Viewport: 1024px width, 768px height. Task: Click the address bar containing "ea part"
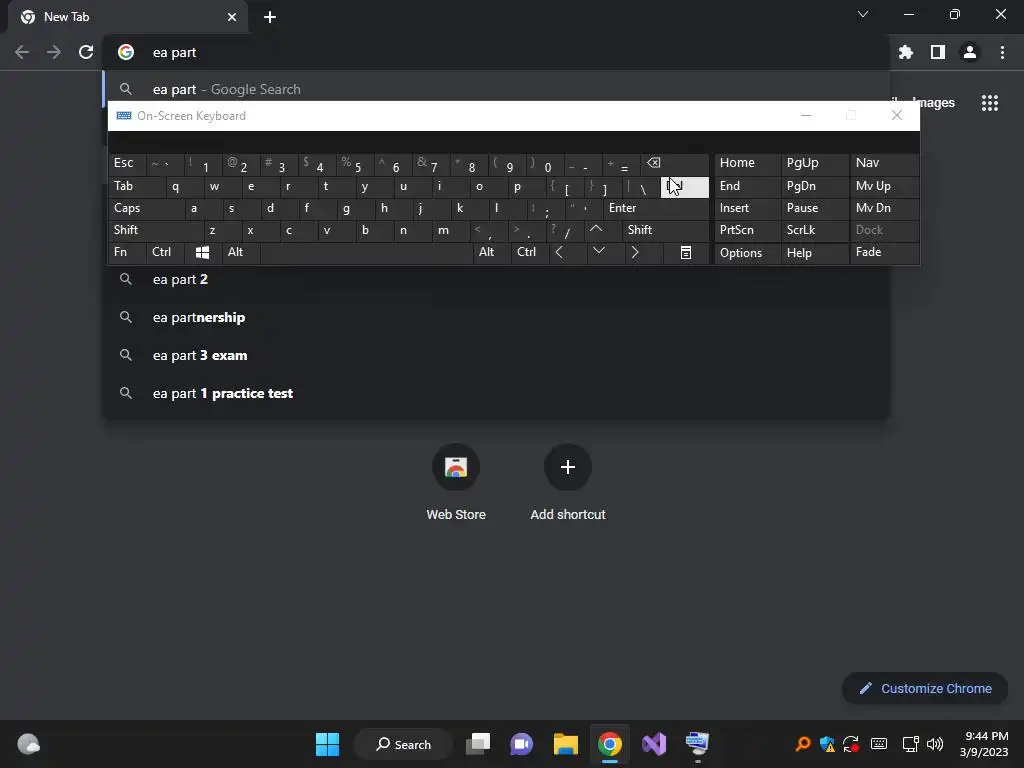[x=496, y=52]
